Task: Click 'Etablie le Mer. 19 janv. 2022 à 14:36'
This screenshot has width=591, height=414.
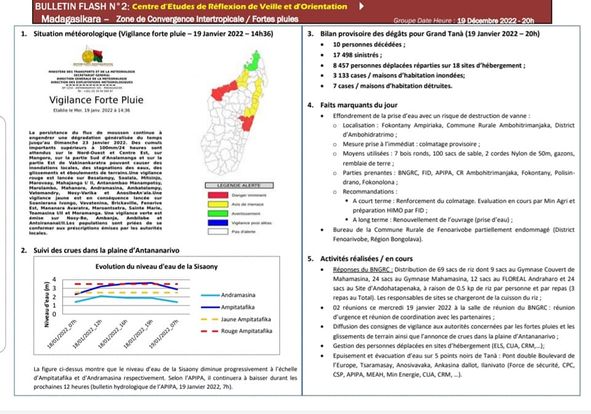Action: [x=92, y=110]
